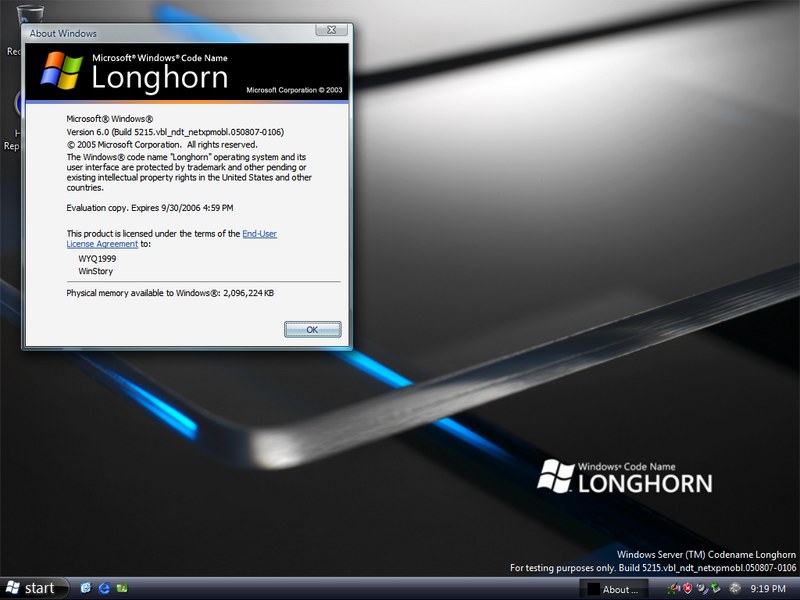800x600 pixels.
Task: Close the About Windows dialog
Action: (x=331, y=30)
